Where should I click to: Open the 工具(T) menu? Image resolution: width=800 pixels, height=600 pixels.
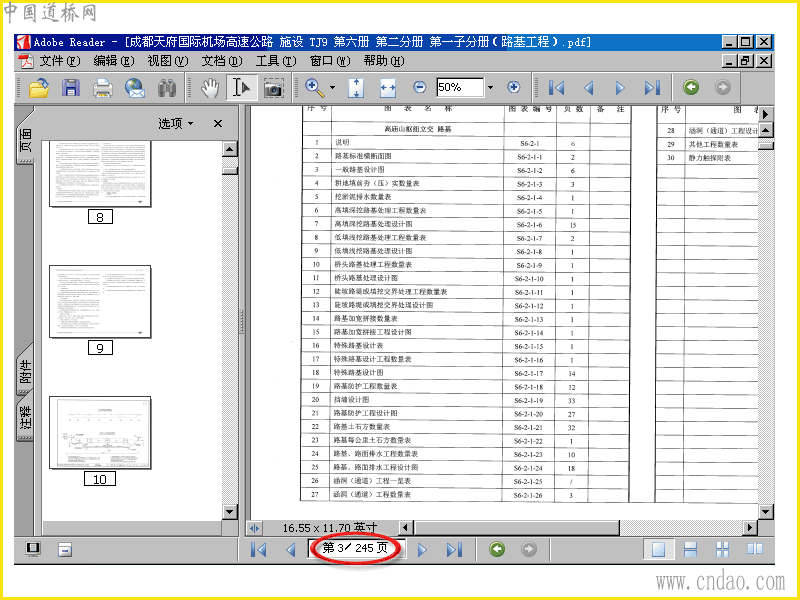click(276, 61)
